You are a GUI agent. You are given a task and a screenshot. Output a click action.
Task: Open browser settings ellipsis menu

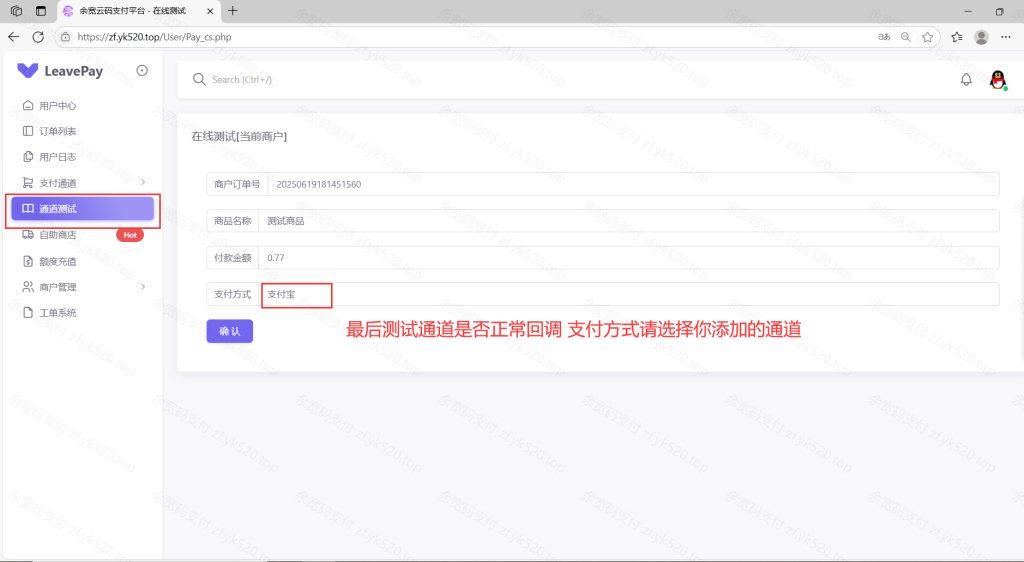[x=1005, y=37]
